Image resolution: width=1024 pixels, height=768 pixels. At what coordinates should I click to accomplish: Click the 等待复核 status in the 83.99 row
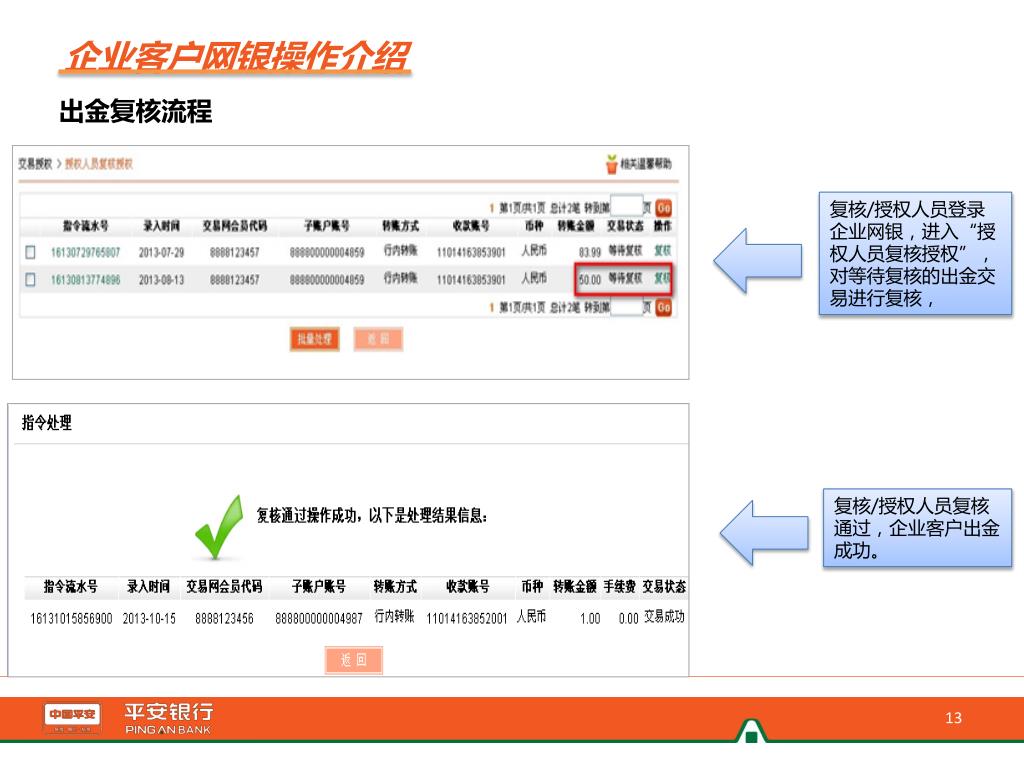625,251
